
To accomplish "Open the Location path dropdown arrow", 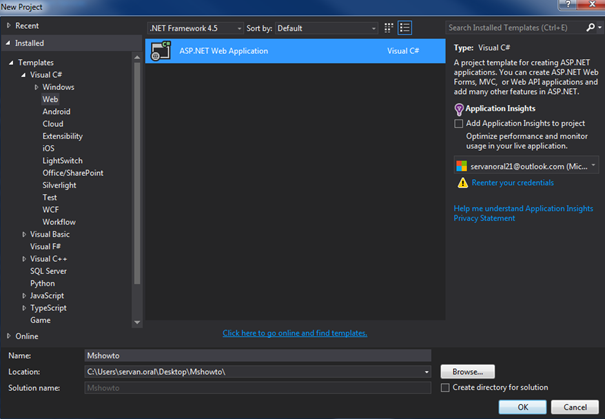I will [426, 372].
